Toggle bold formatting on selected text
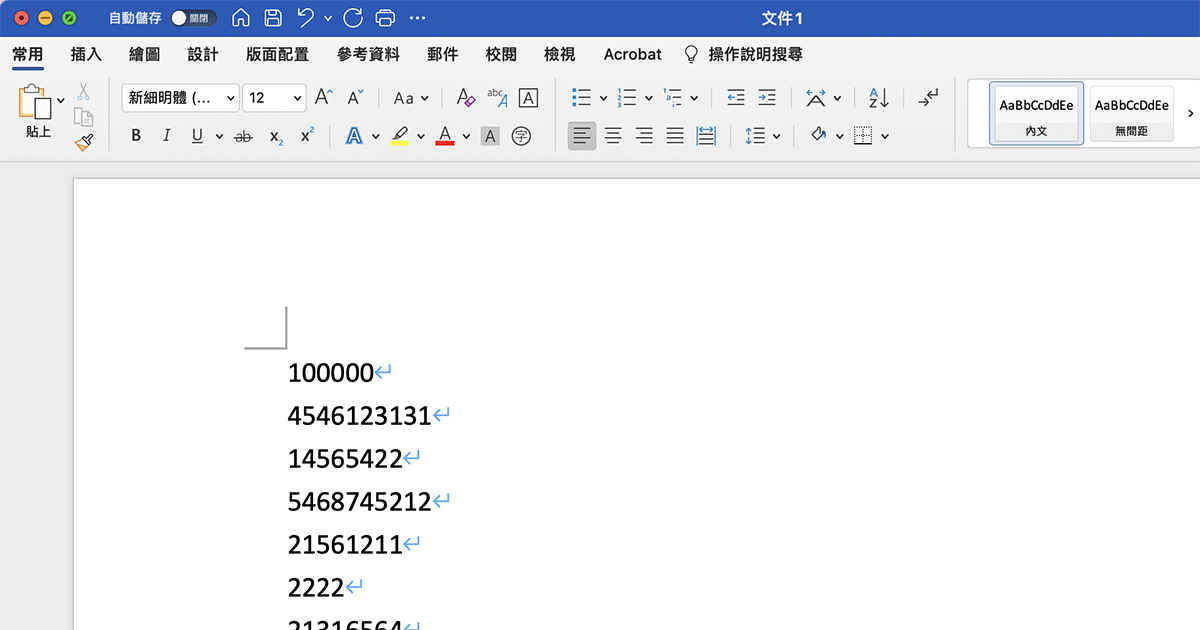Image resolution: width=1200 pixels, height=630 pixels. 135,135
